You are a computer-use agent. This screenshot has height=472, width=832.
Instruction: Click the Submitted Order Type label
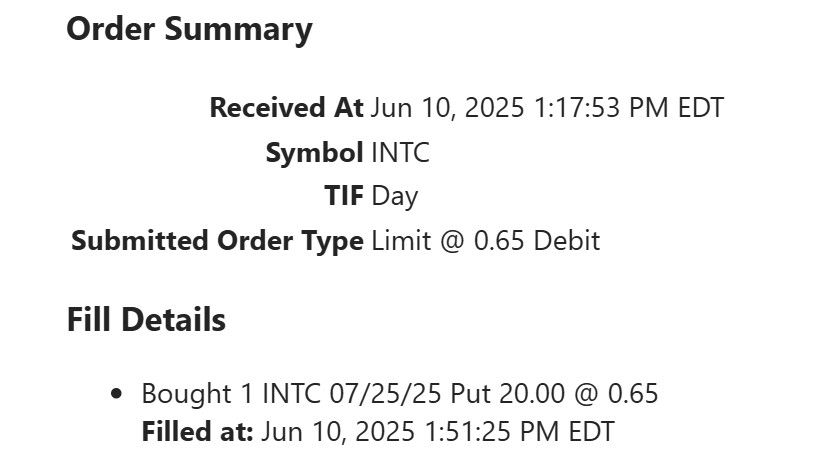coord(217,241)
